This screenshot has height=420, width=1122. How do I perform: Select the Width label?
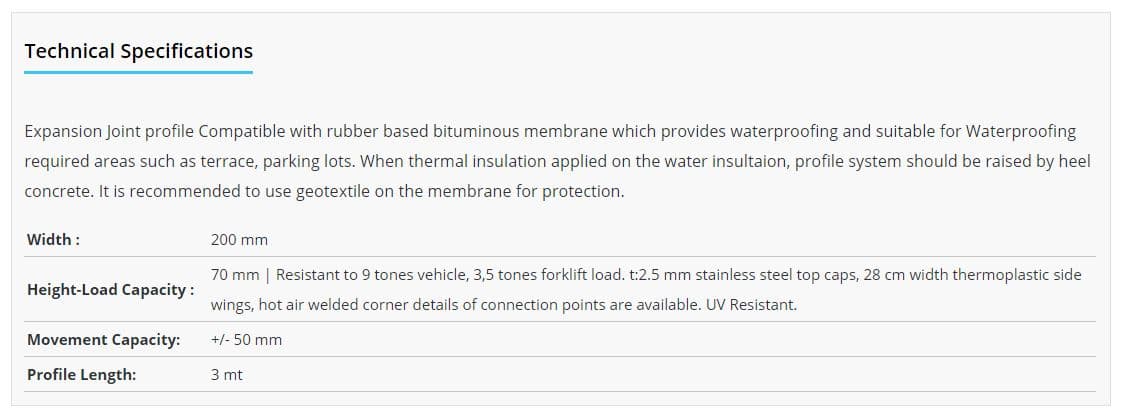(53, 240)
